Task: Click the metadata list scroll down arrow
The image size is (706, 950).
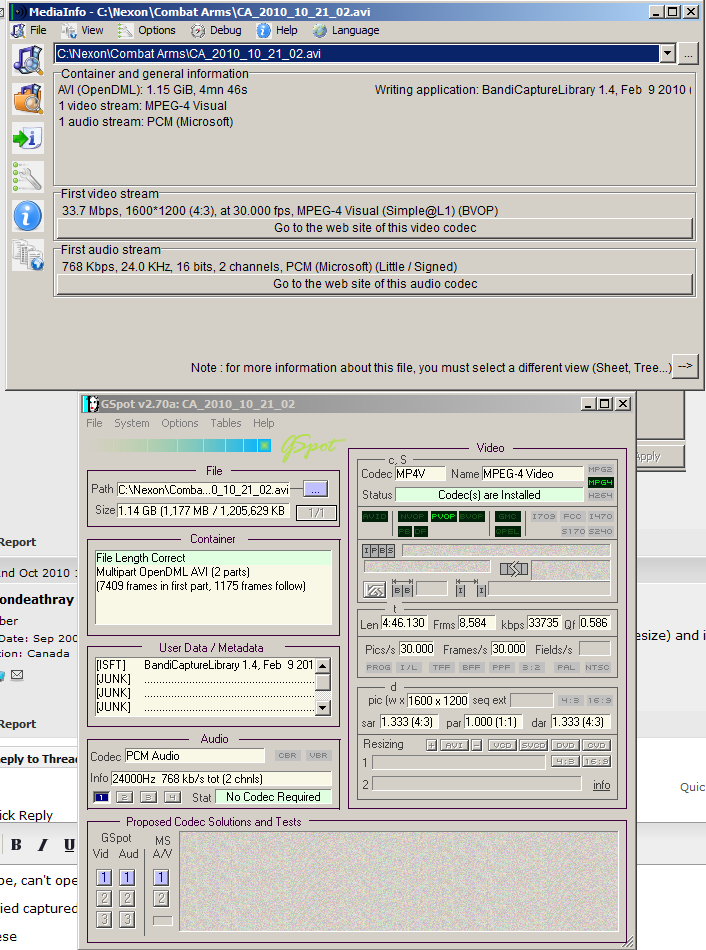Action: point(323,706)
